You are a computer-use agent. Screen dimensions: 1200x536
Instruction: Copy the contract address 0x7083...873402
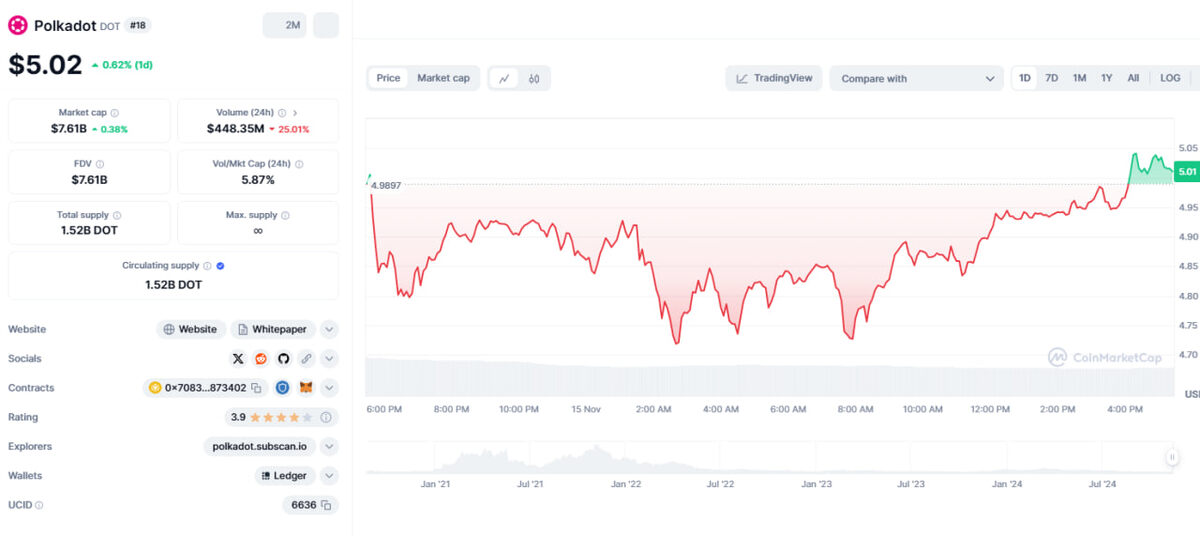coord(256,388)
